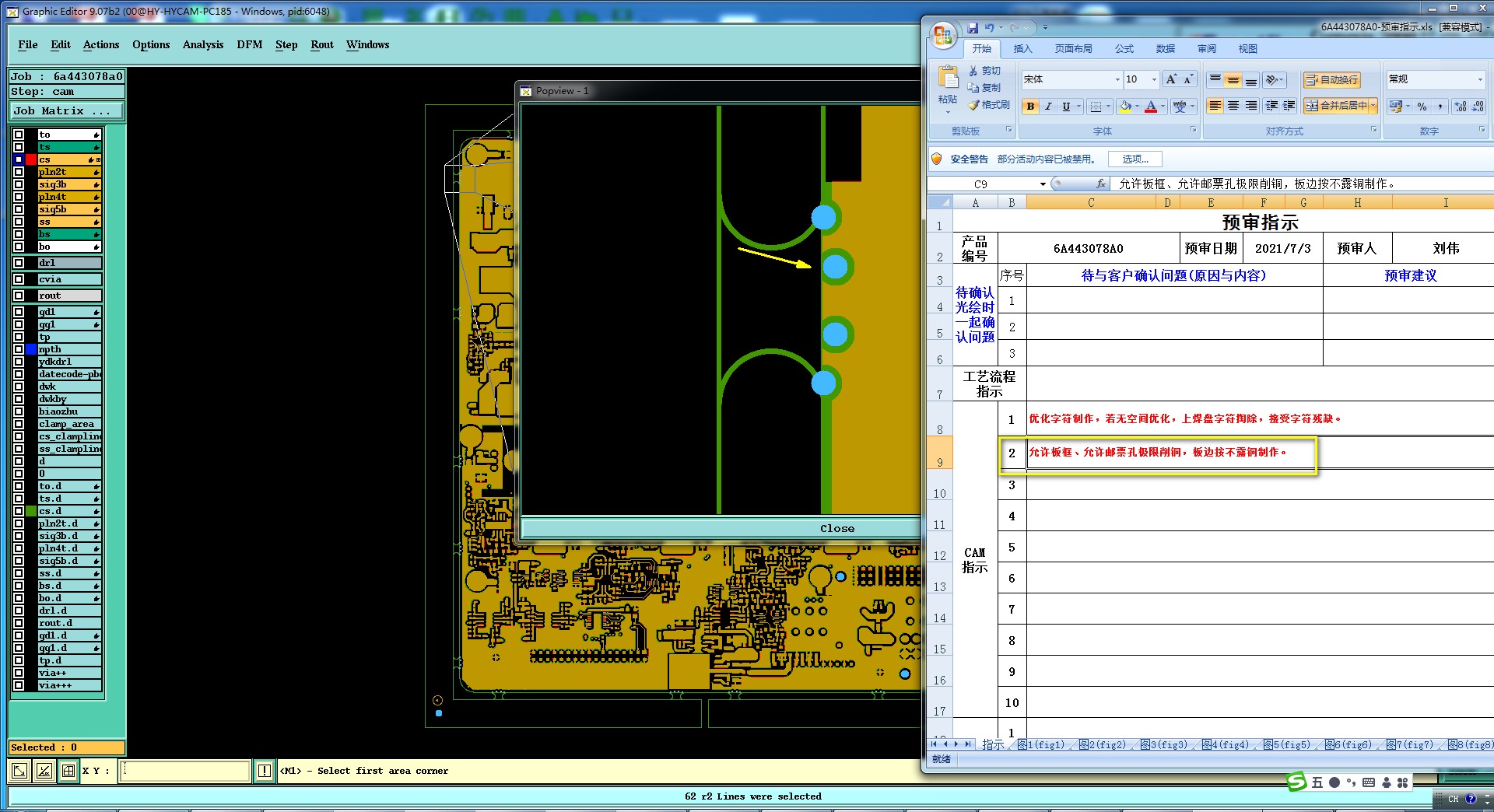Image resolution: width=1494 pixels, height=812 pixels.
Task: Click the red color swatch of layer cs
Action: tap(31, 159)
